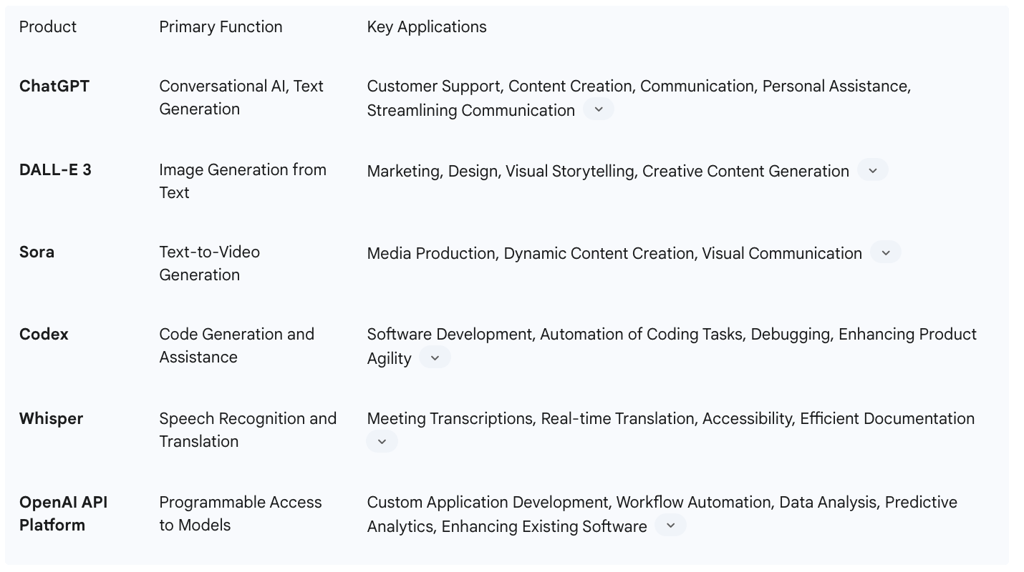This screenshot has width=1024, height=572.
Task: Click the Speech Recognition and Translation cell
Action: 248,430
